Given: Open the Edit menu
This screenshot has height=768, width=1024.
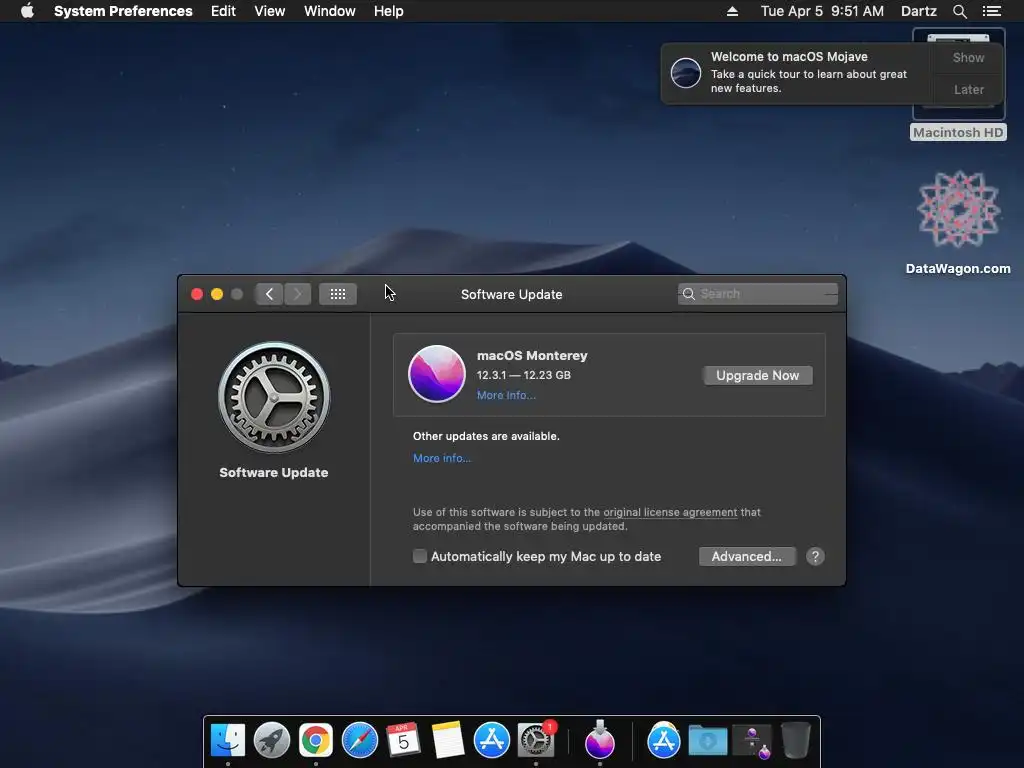Looking at the screenshot, I should [x=223, y=11].
